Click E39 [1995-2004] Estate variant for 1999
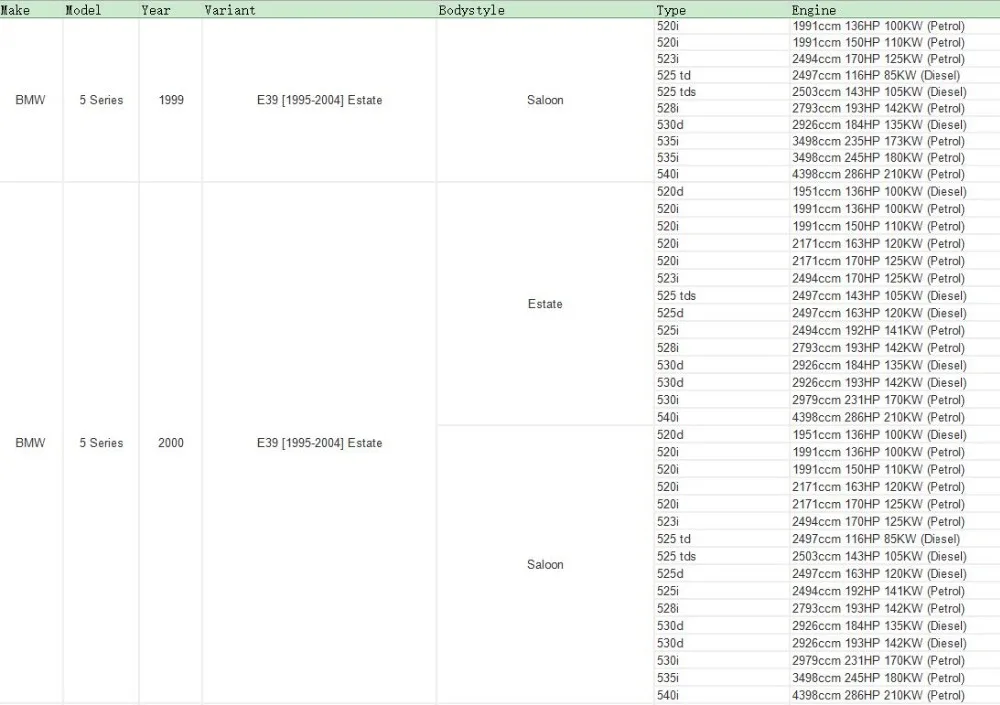The height and width of the screenshot is (705, 1000). pyautogui.click(x=320, y=100)
